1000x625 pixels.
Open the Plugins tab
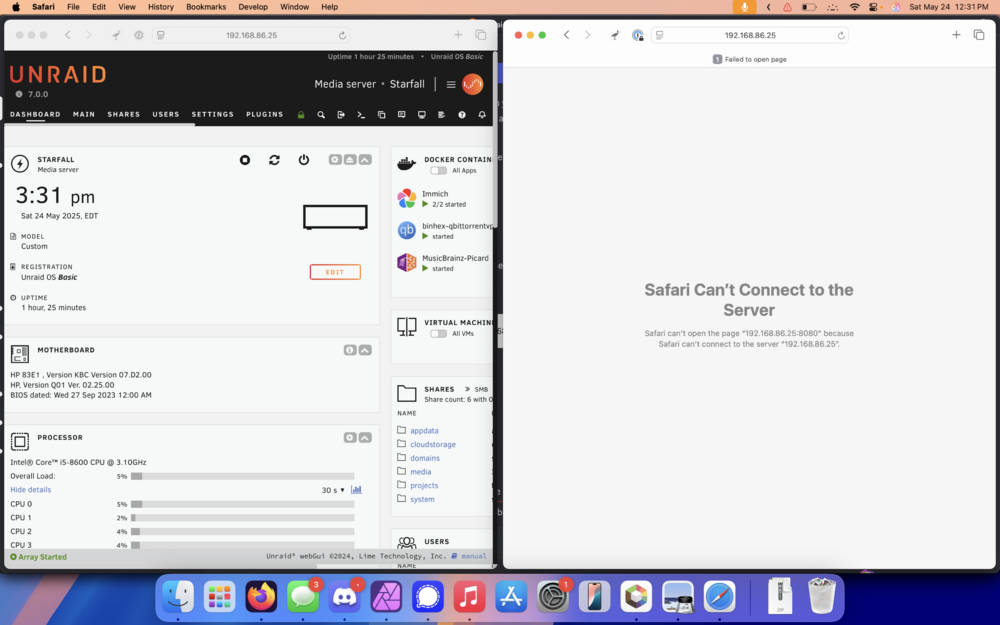coord(265,115)
